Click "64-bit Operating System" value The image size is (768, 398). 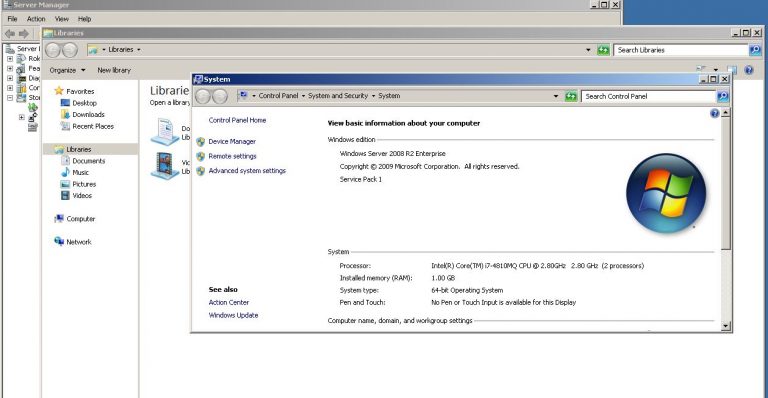point(467,290)
